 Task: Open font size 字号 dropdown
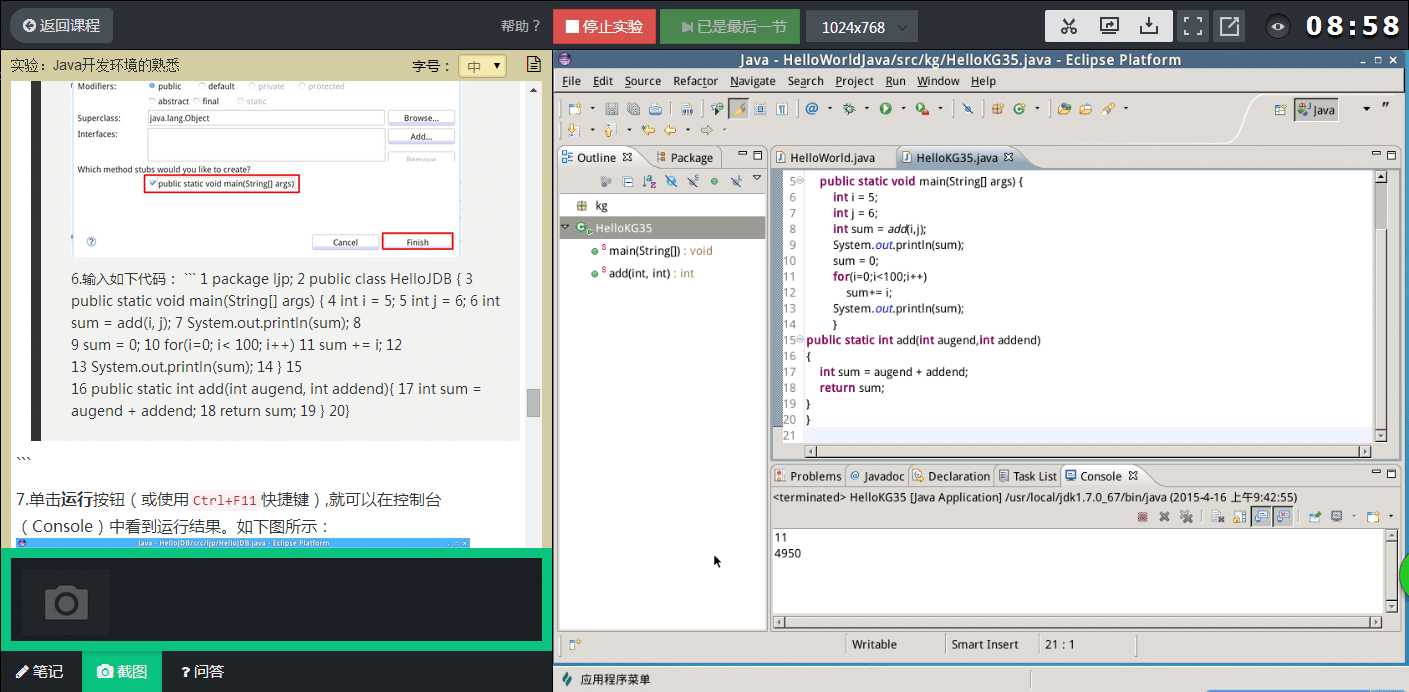coord(483,66)
